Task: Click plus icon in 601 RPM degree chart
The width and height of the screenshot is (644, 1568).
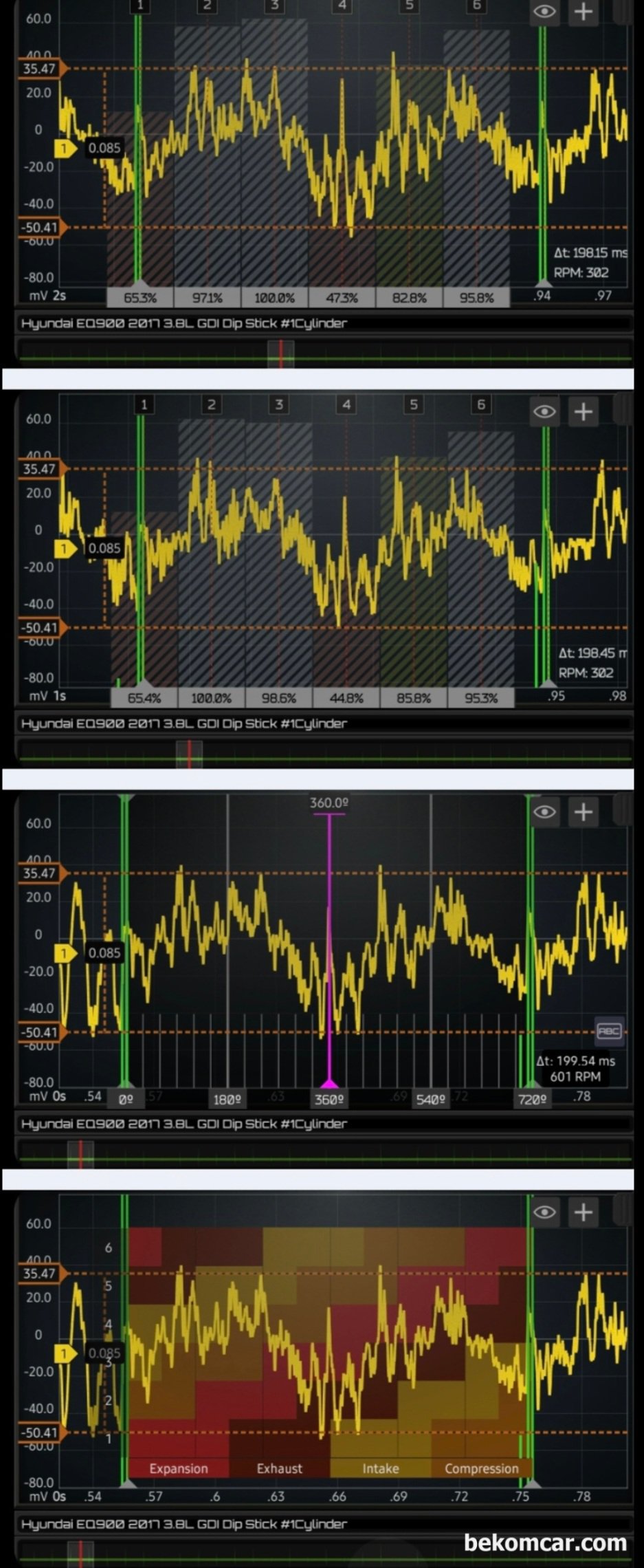Action: 583,812
